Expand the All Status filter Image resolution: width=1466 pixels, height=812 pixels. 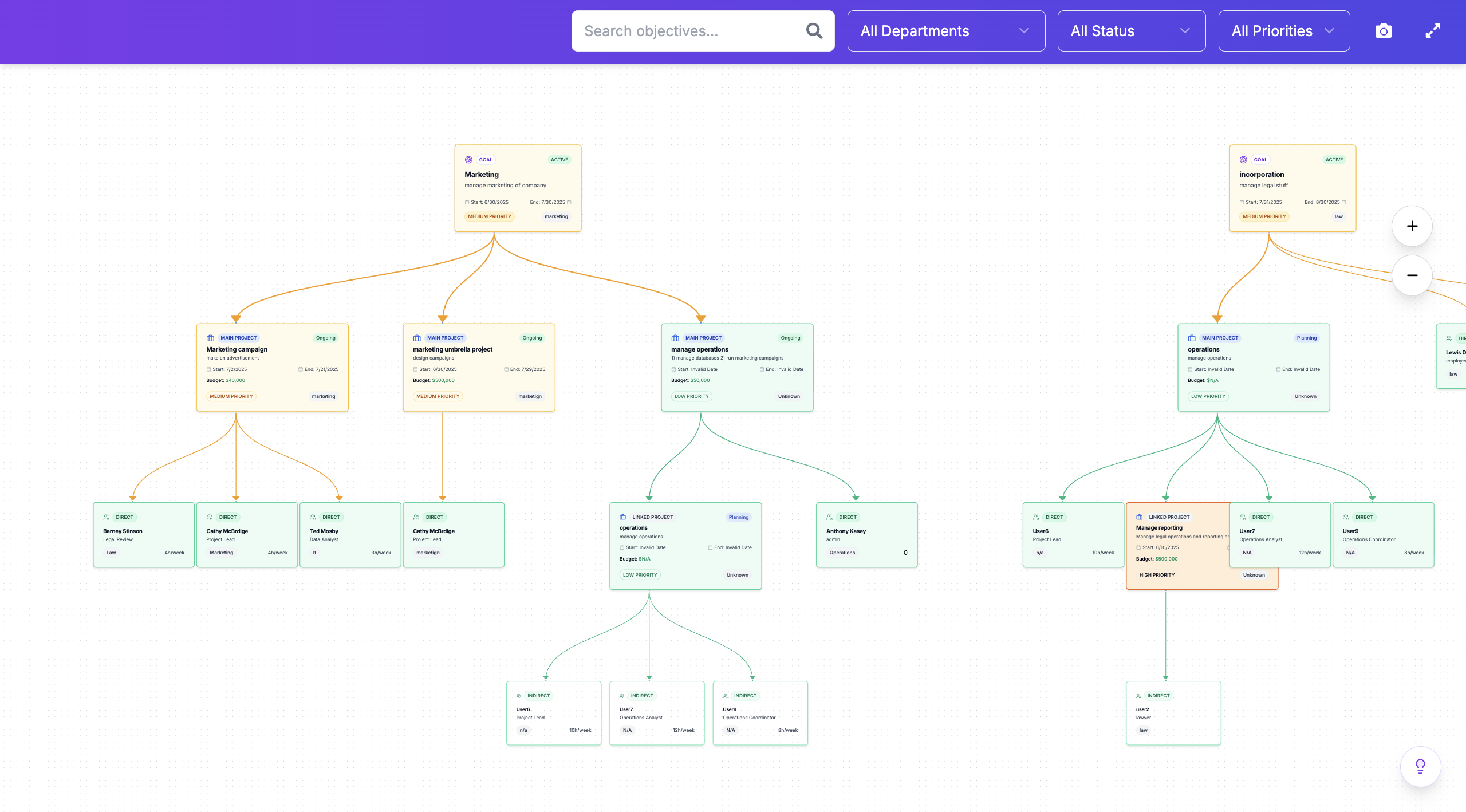point(1131,31)
